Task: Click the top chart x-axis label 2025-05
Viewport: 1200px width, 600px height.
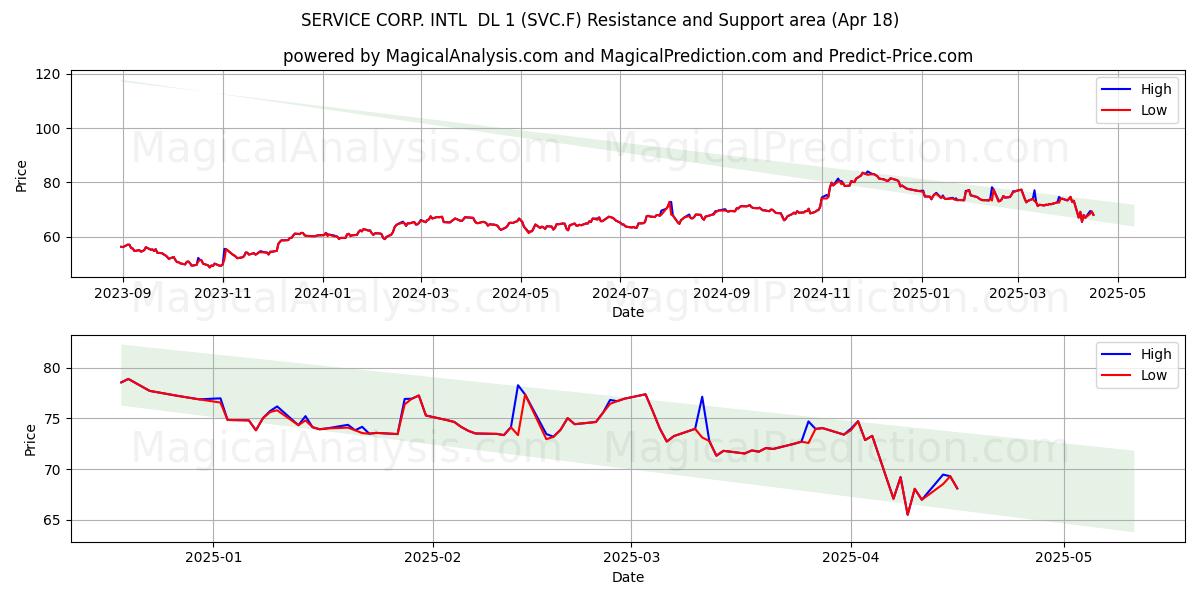Action: click(x=1118, y=295)
